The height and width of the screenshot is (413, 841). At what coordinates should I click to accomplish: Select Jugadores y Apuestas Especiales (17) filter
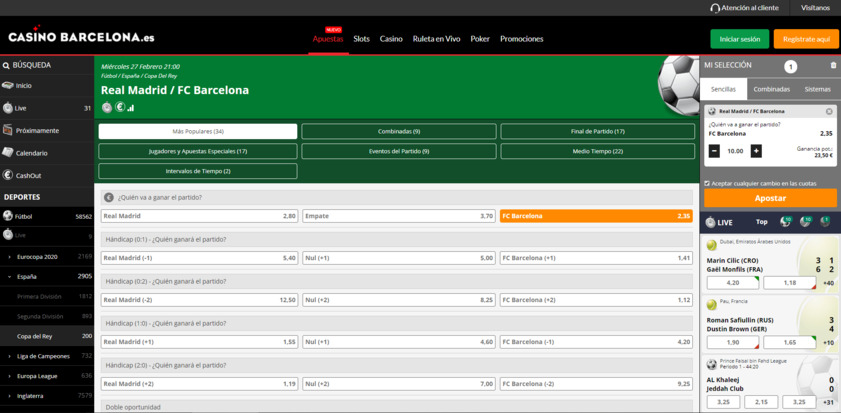tap(198, 151)
